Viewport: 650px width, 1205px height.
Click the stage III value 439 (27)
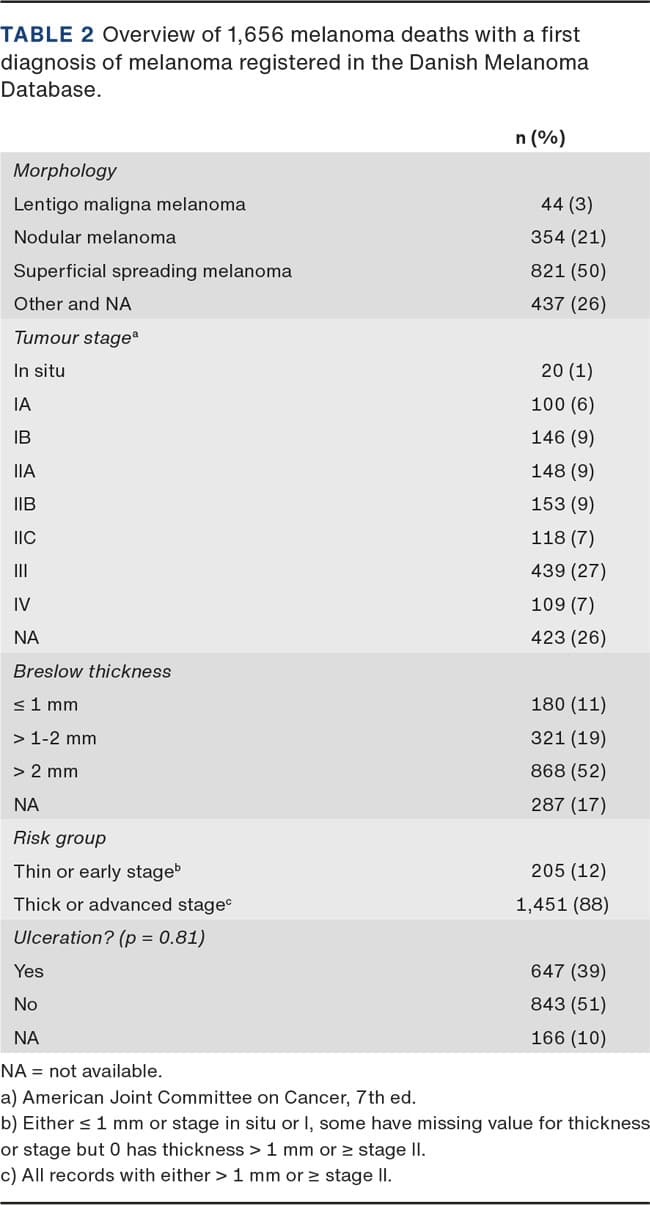coord(568,571)
